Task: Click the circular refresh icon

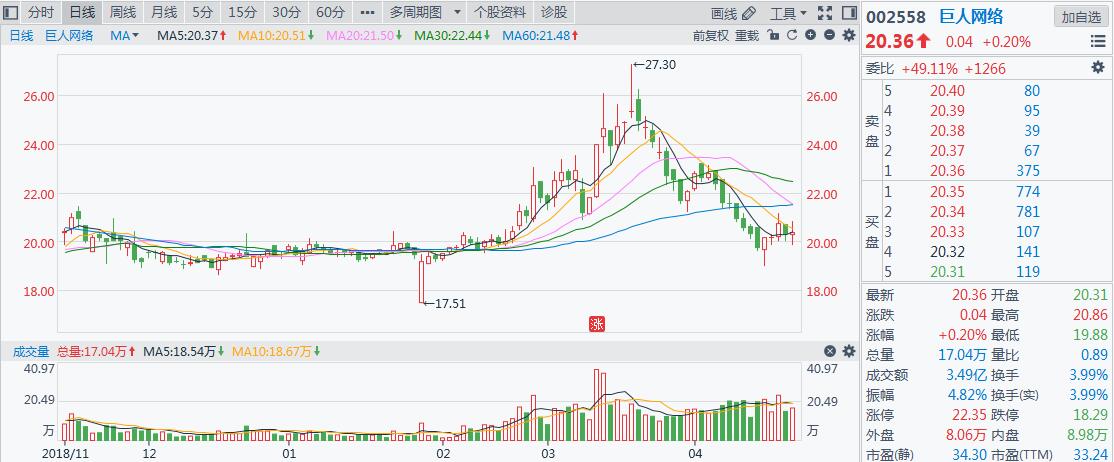Action: pos(793,35)
